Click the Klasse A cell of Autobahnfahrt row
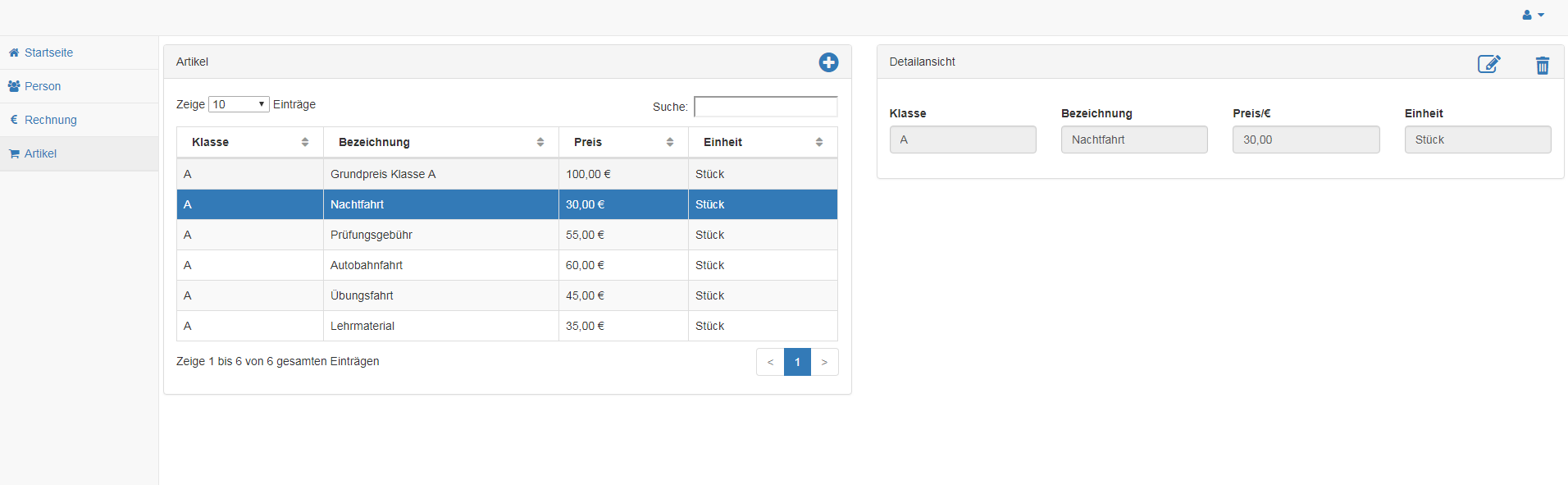Screen dimensions: 1568x485 tap(250, 265)
